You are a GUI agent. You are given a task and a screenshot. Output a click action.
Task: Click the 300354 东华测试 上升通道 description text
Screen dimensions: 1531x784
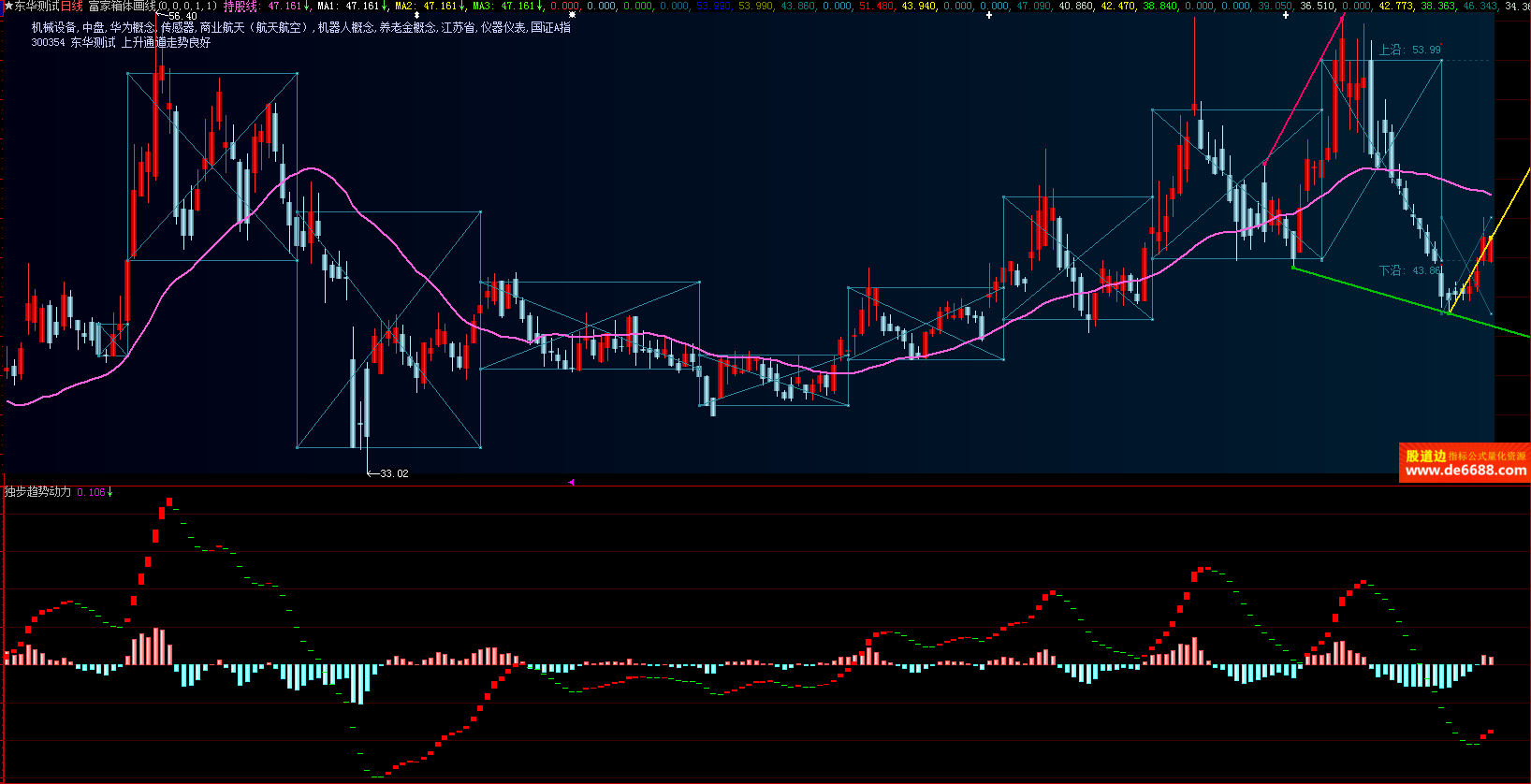pos(121,42)
